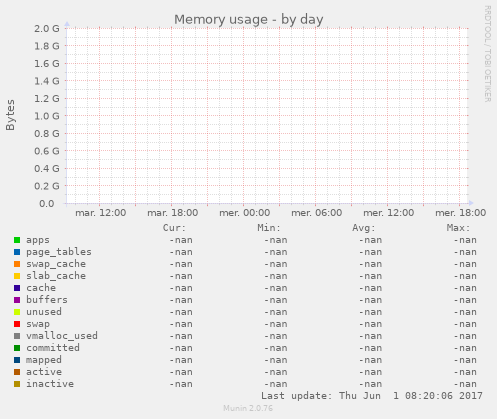The height and width of the screenshot is (419, 497).
Task: Click the 1.8 G y-axis value
Action: (x=47, y=46)
